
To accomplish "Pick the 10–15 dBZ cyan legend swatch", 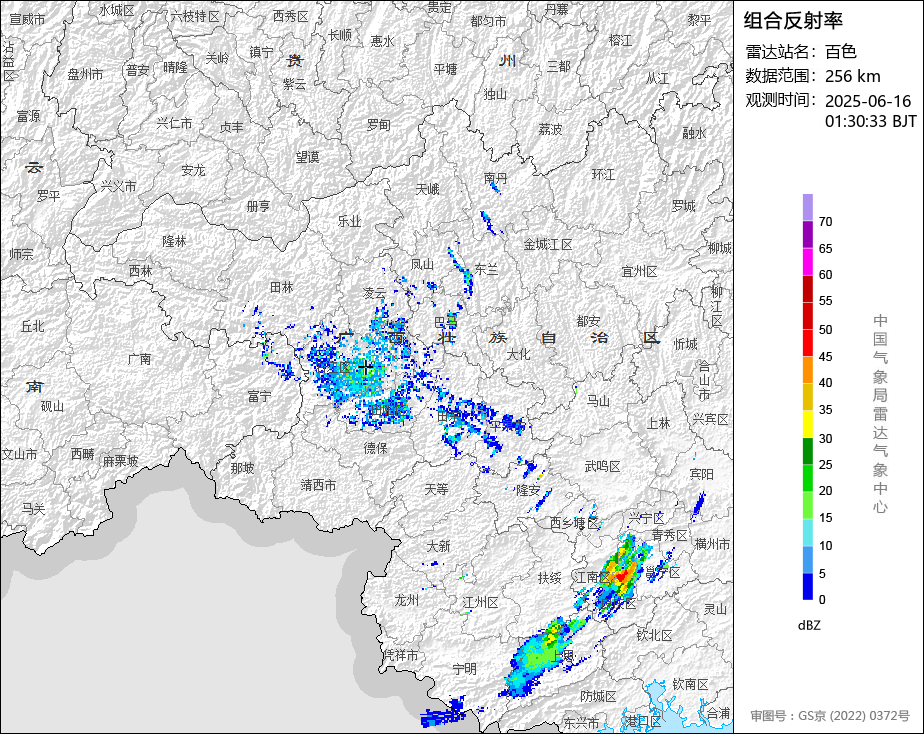I will pos(807,533).
